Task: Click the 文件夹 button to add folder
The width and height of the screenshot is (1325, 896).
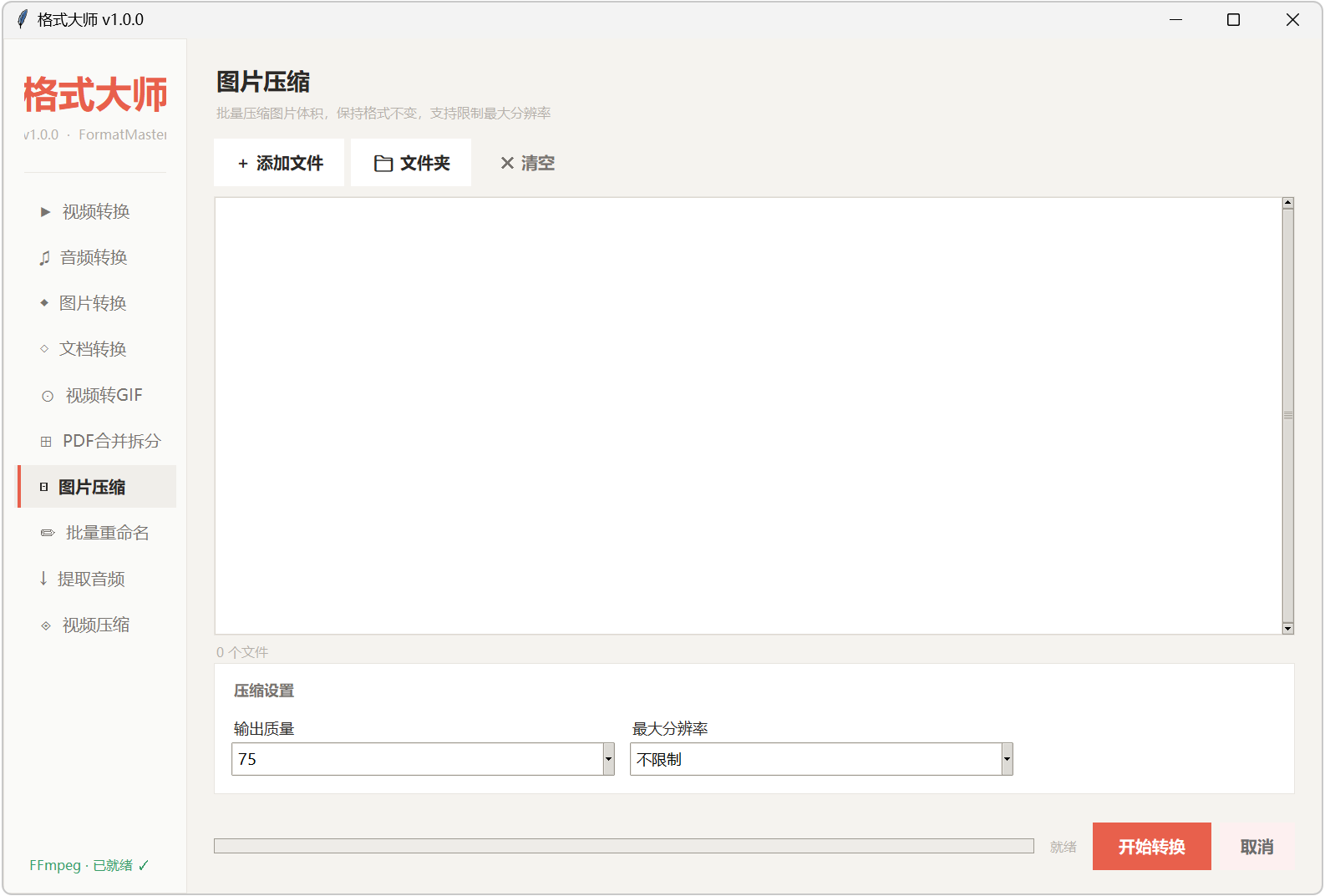Action: [x=411, y=163]
